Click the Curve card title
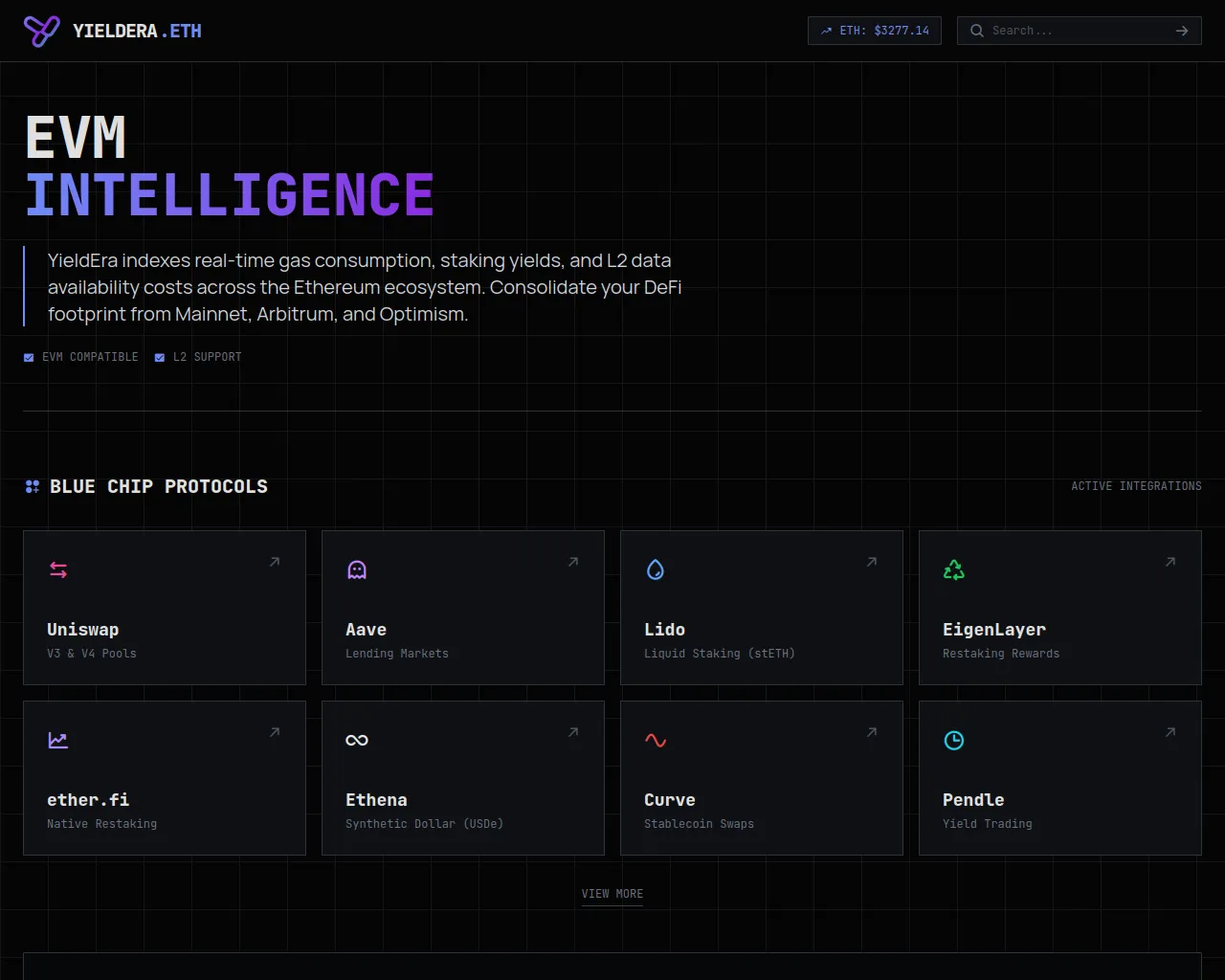This screenshot has width=1225, height=980. pyautogui.click(x=670, y=800)
